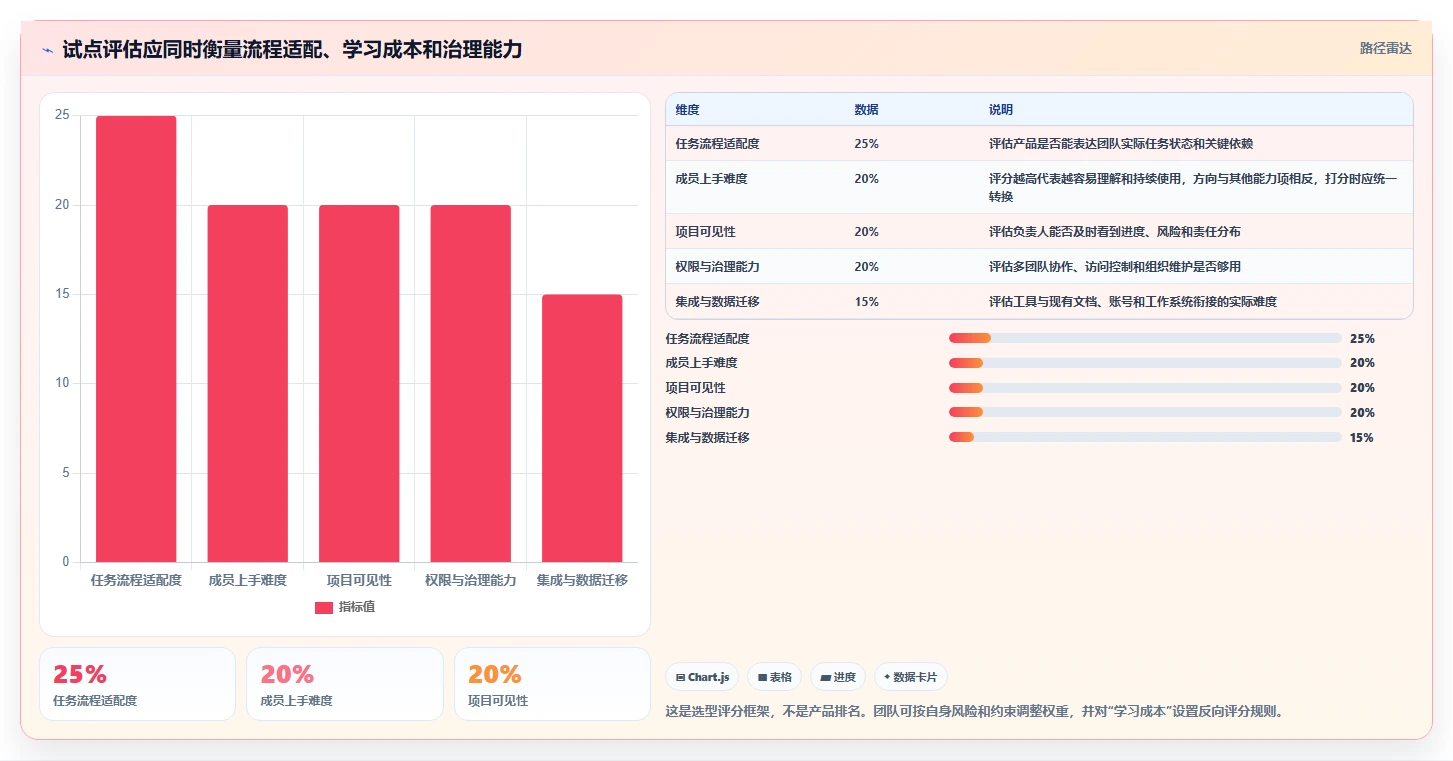Click the 评估多团队协作 description cell
The image size is (1453, 761).
(1196, 266)
